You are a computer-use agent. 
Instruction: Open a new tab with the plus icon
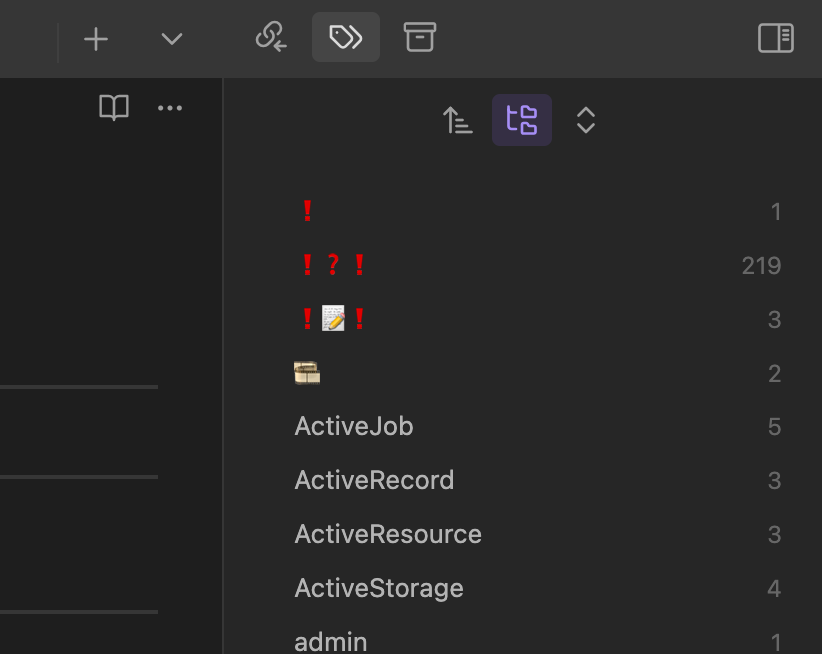tap(95, 39)
